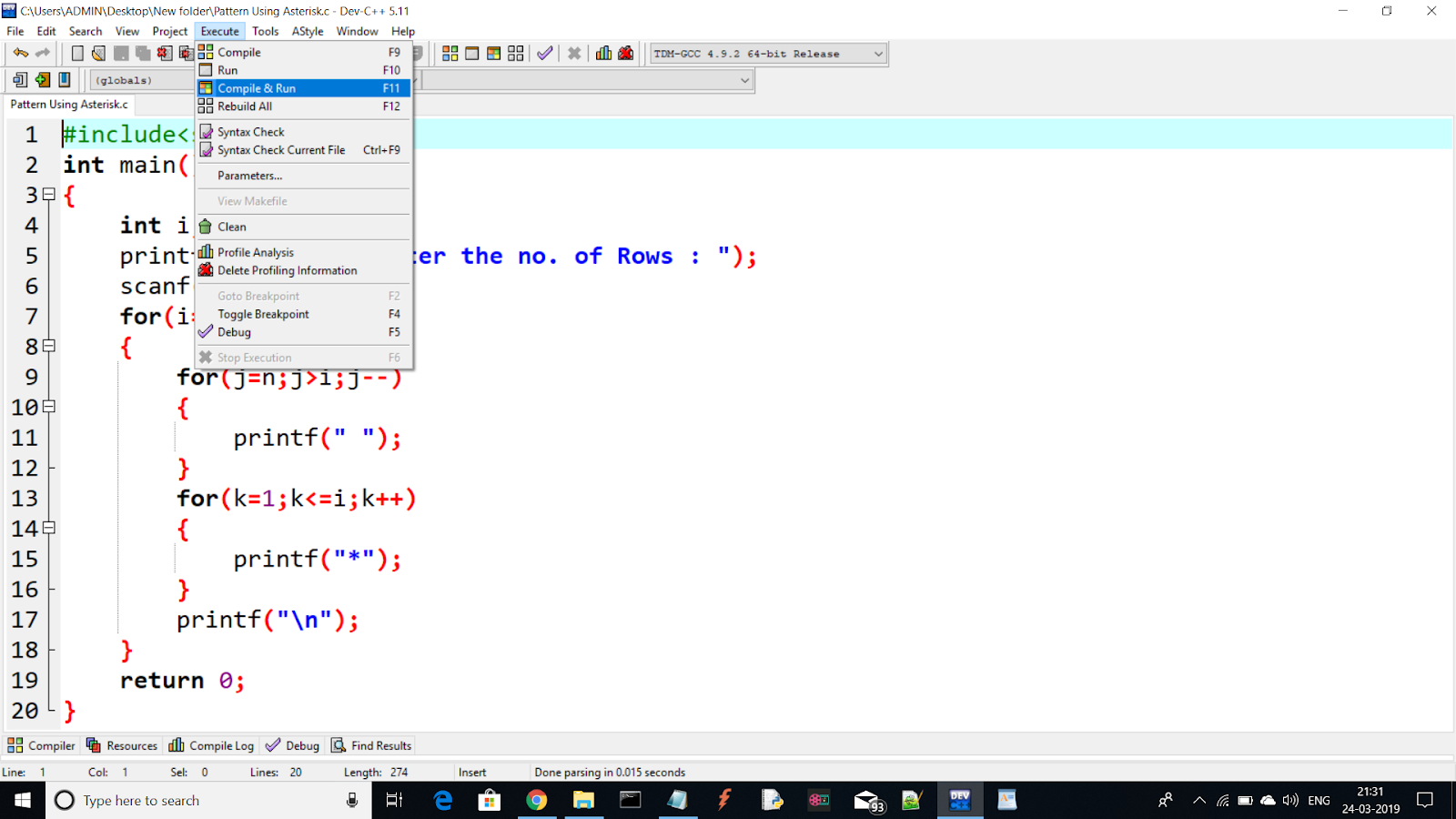Click the Insert snippet icon on second toolbar
1456x819 pixels.
(20, 80)
